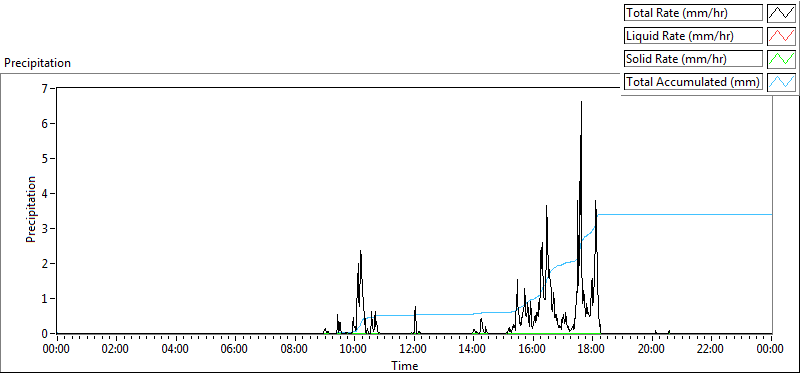Screen dimensions: 800x373
Task: Click the Precipitation graph title
Action: click(37, 63)
